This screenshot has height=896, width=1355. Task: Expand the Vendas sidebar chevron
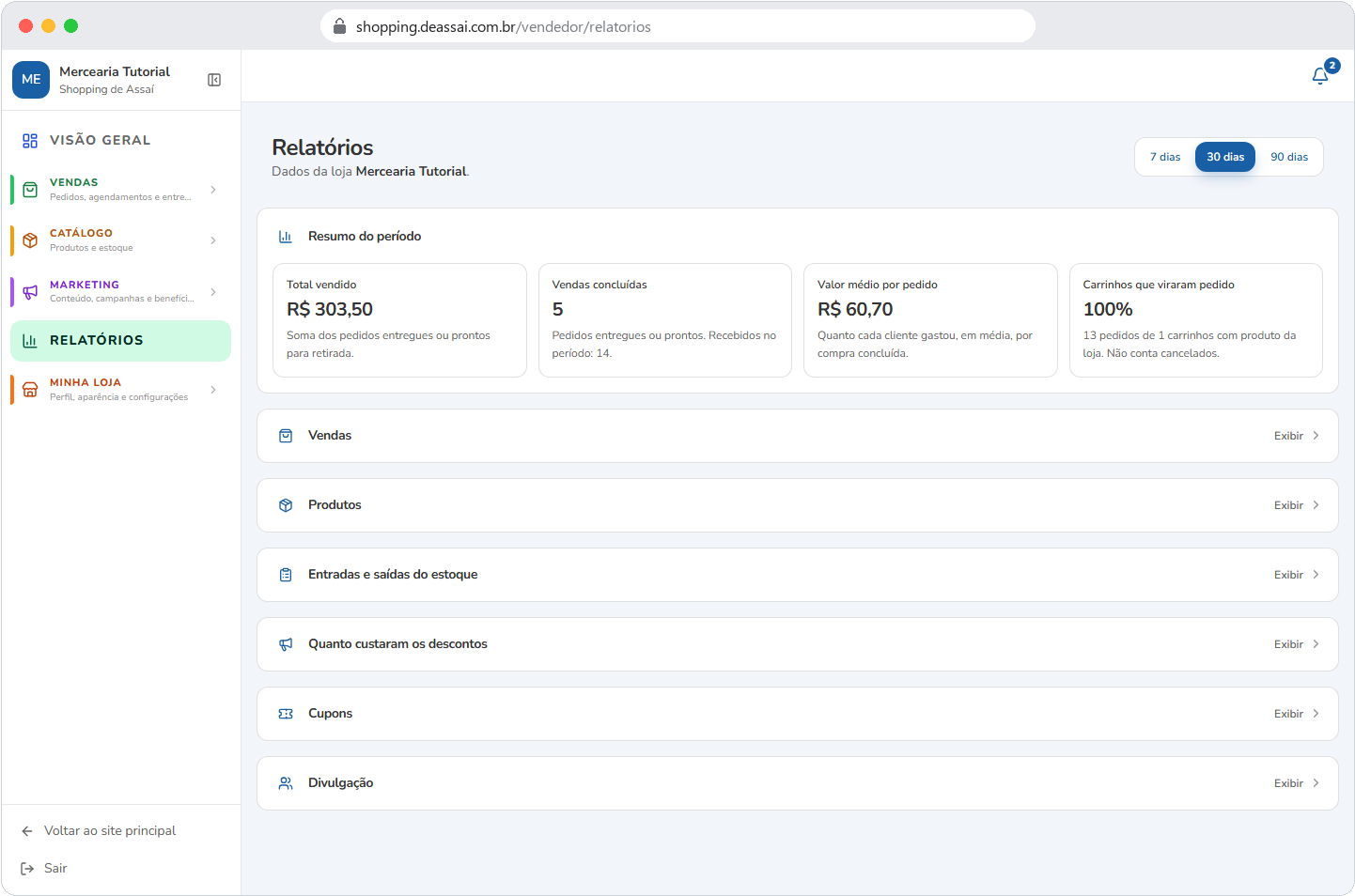pos(213,190)
